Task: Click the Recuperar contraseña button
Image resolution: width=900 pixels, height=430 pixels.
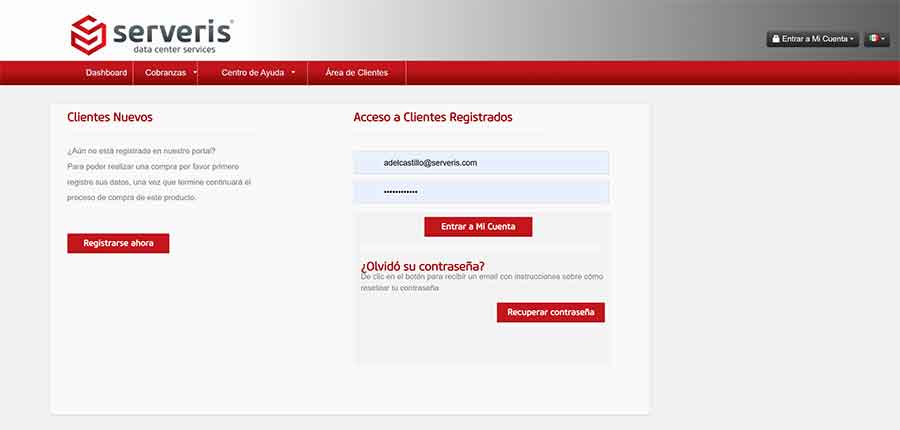Action: [550, 312]
